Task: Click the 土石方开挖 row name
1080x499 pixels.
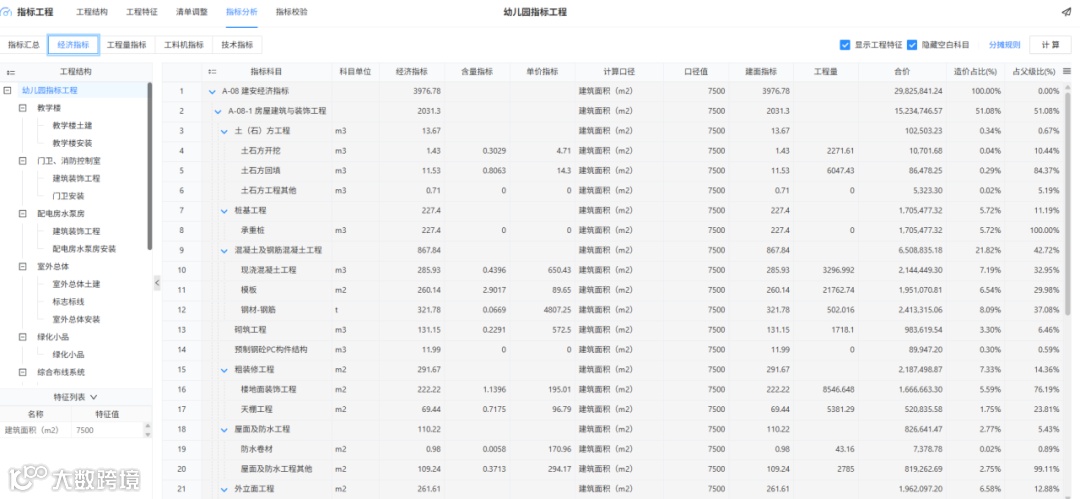Action: pos(260,151)
